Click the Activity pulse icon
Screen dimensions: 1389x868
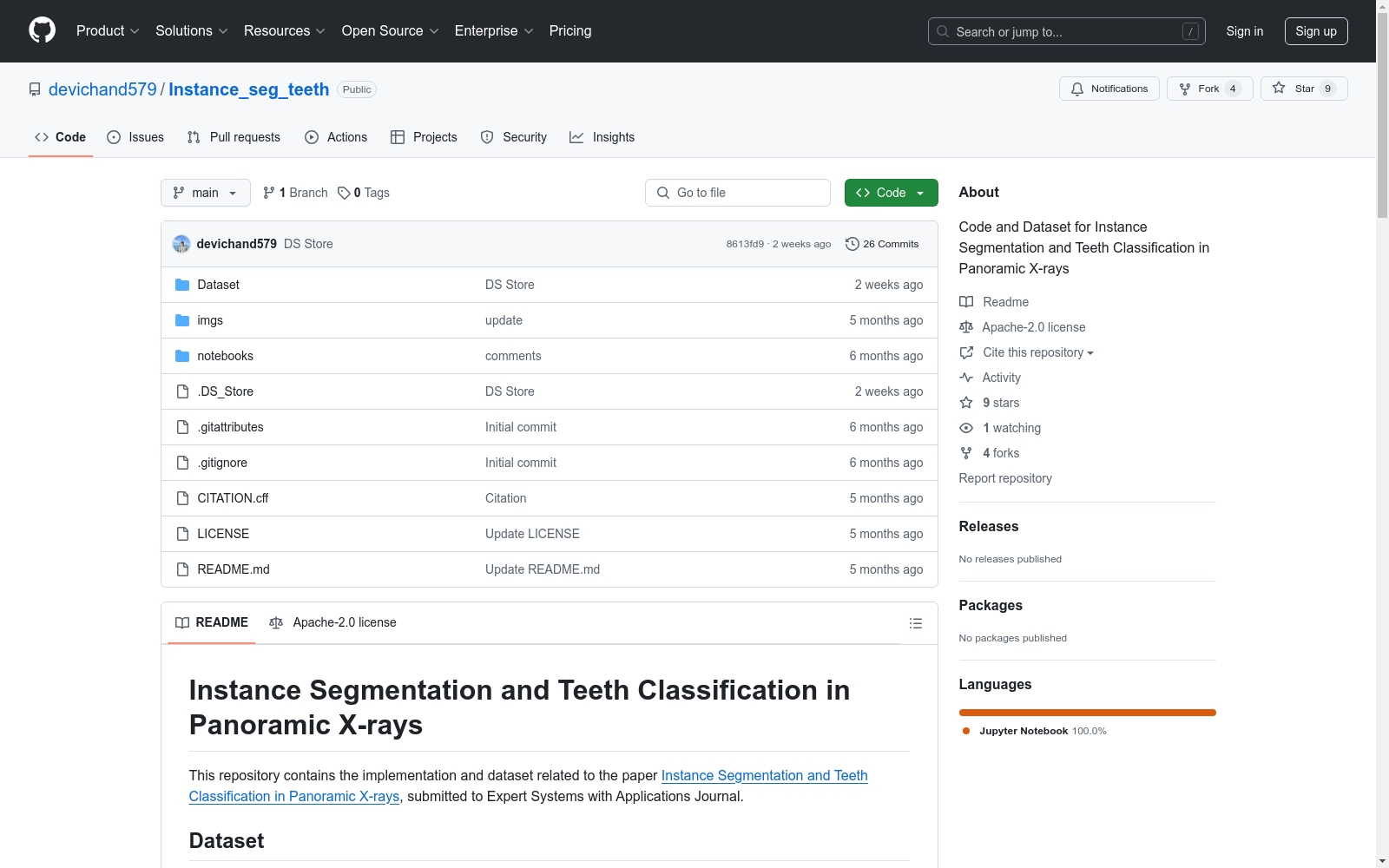click(966, 378)
